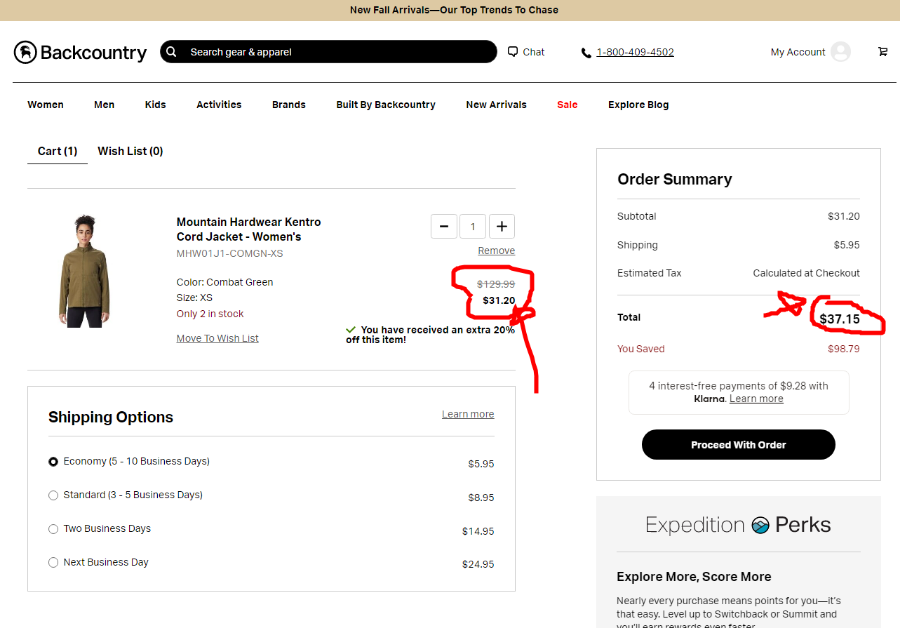Click the Subtotal $31.20 amount
Image resolution: width=900 pixels, height=628 pixels.
point(843,216)
